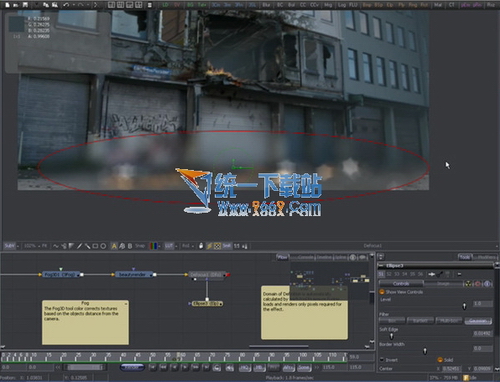Screen dimensions: 500x382
Task: Toggle the Solid checkbox
Action: [x=440, y=360]
